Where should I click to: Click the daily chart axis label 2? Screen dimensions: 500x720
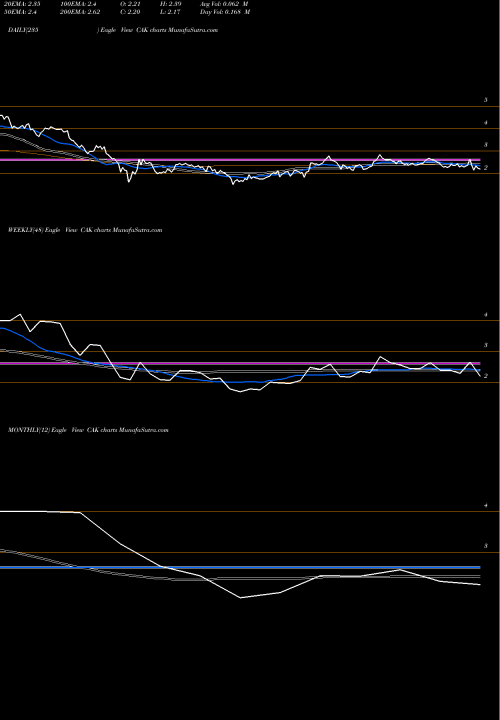click(x=485, y=168)
